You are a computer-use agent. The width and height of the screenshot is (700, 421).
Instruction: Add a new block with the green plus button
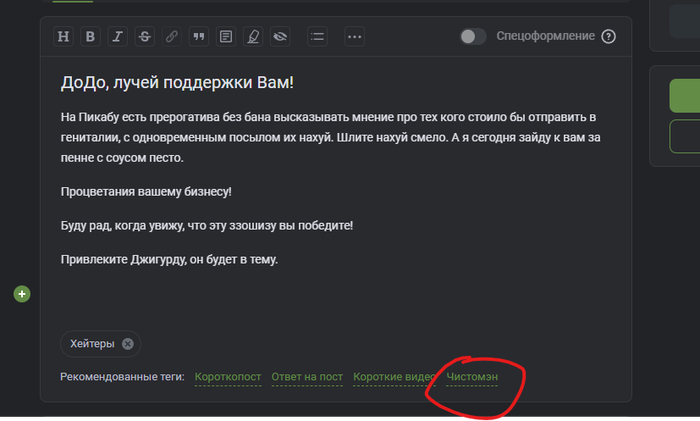pyautogui.click(x=22, y=294)
